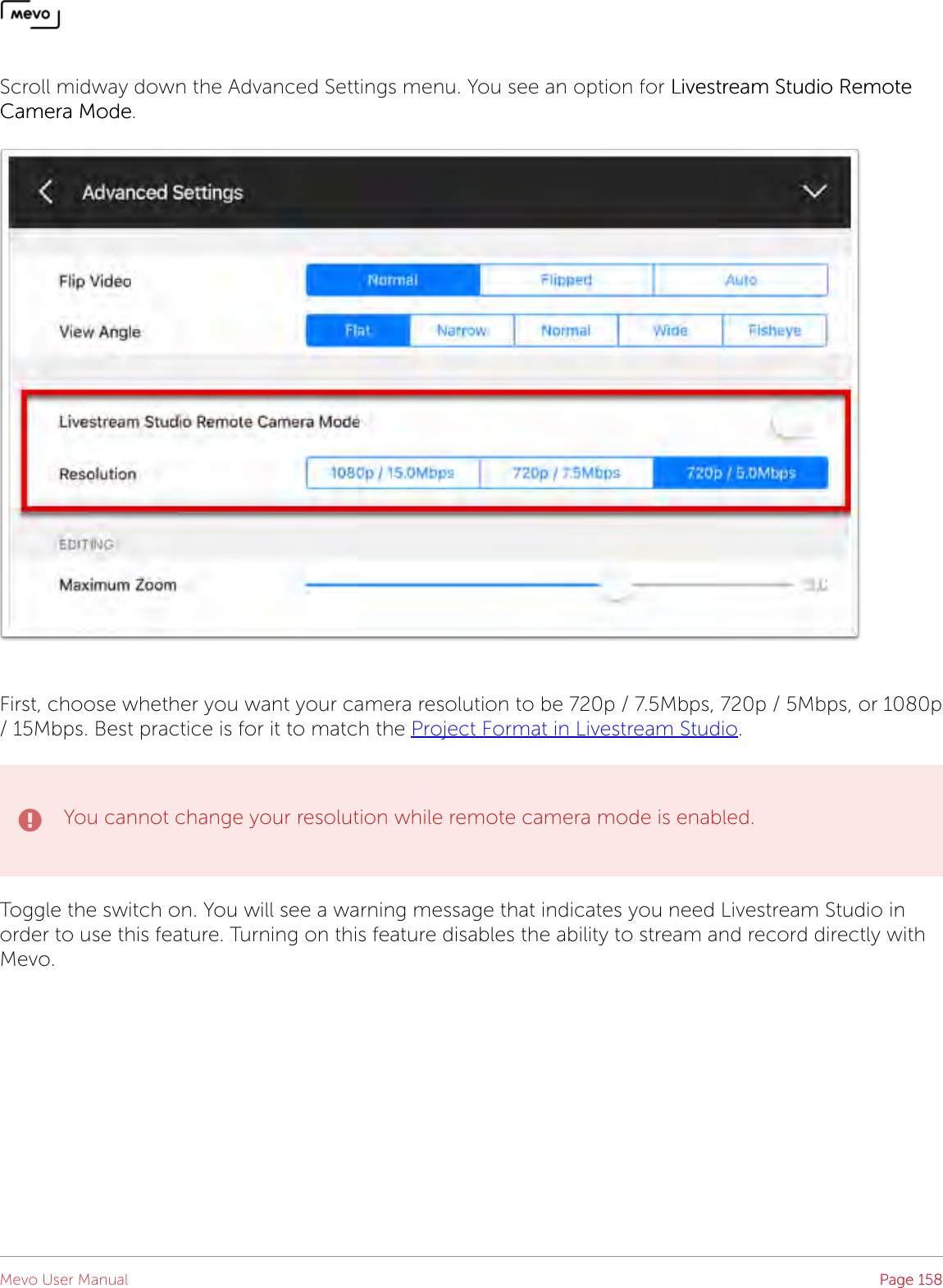Click the EDITING section header
This screenshot has height=1288, width=943.
click(86, 544)
